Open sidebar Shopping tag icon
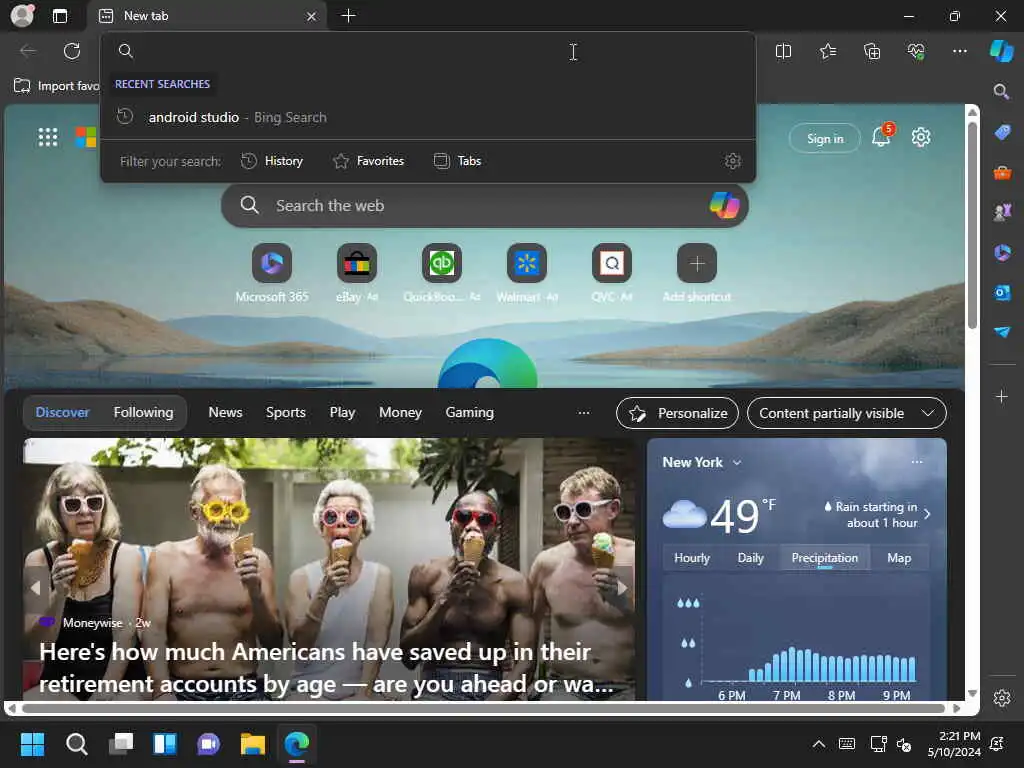The width and height of the screenshot is (1024, 768). [1002, 132]
